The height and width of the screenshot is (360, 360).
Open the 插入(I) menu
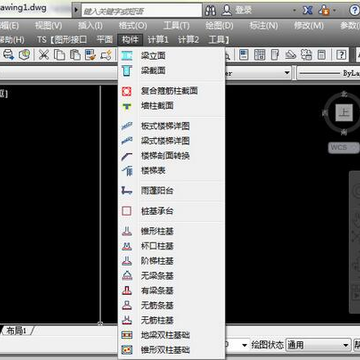click(90, 26)
